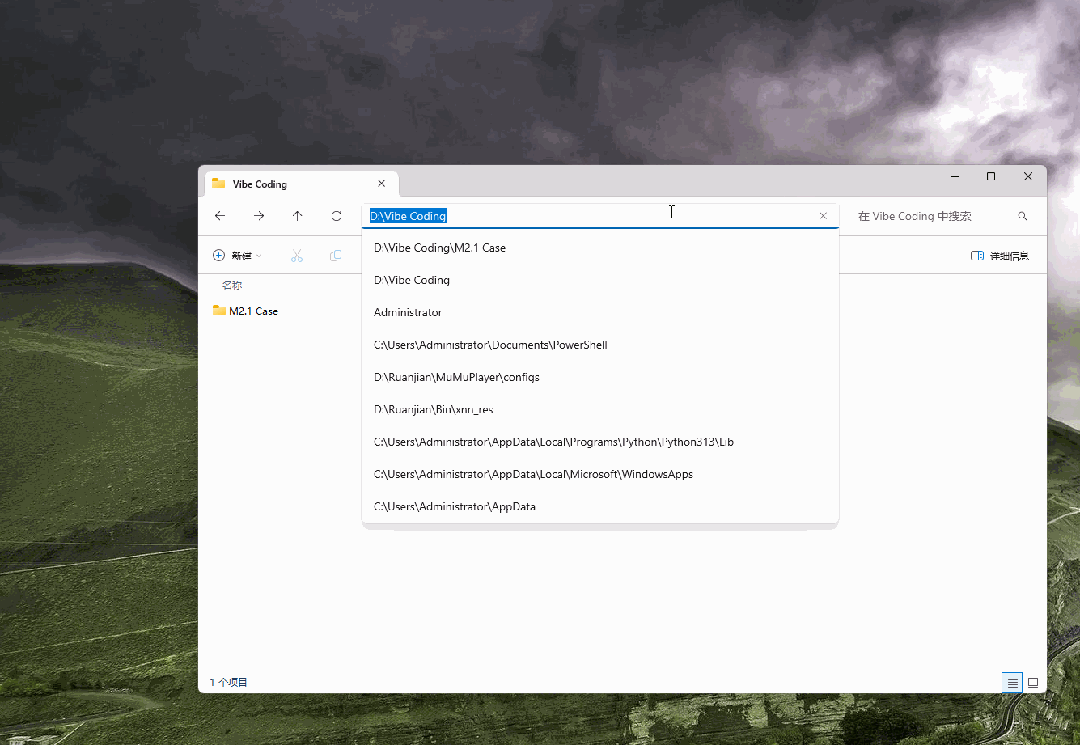The image size is (1080, 745).
Task: Select the M2.1 Case folder
Action: point(252,311)
